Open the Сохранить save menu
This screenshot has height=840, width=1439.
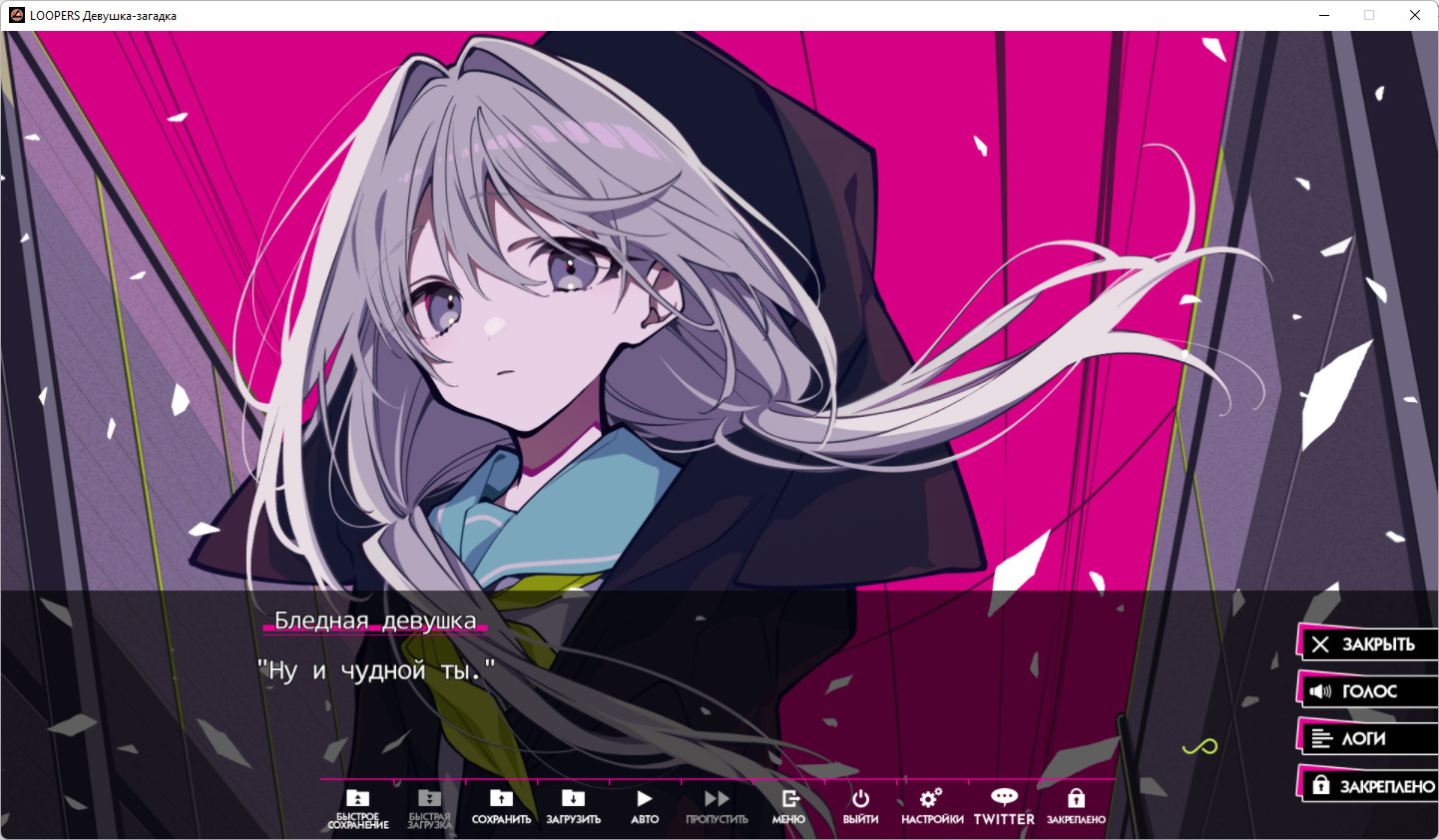click(x=501, y=807)
